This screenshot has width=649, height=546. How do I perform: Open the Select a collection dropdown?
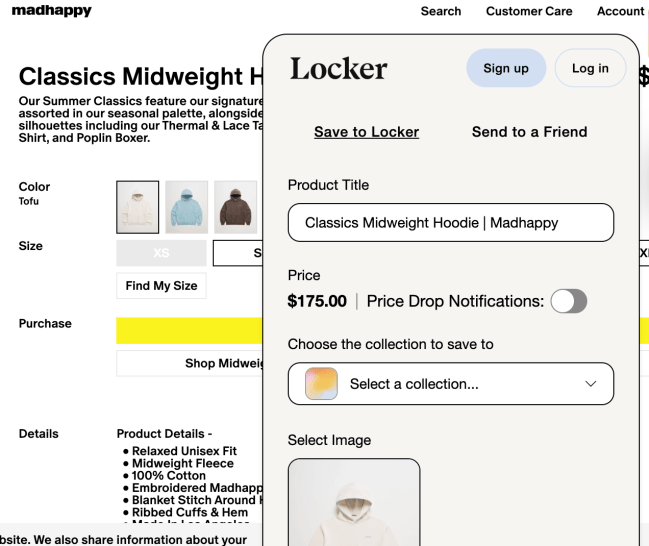450,384
